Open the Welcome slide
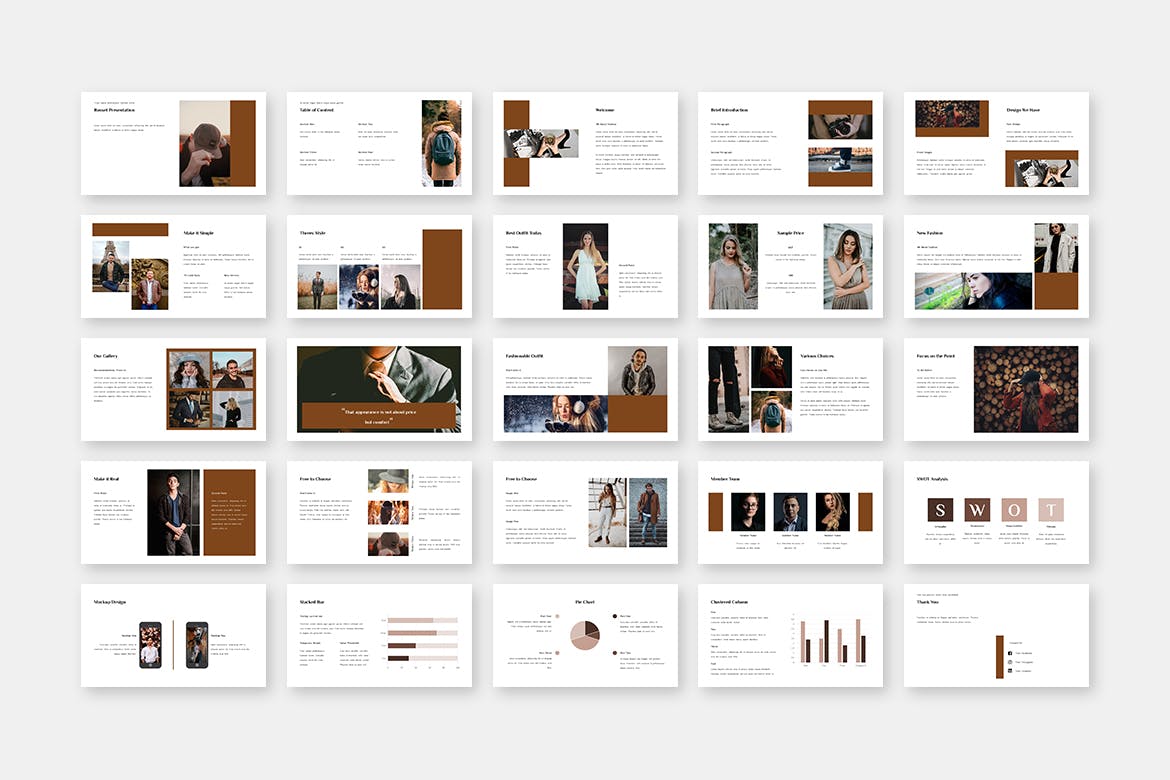 click(585, 143)
